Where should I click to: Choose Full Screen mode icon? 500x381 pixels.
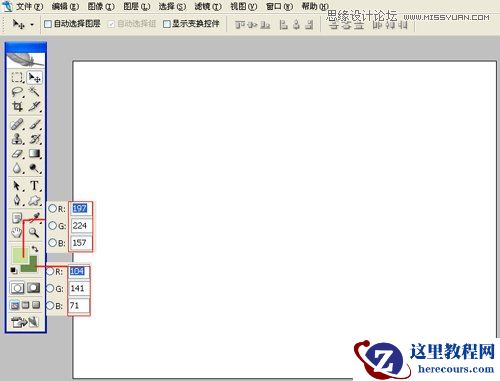[36, 305]
